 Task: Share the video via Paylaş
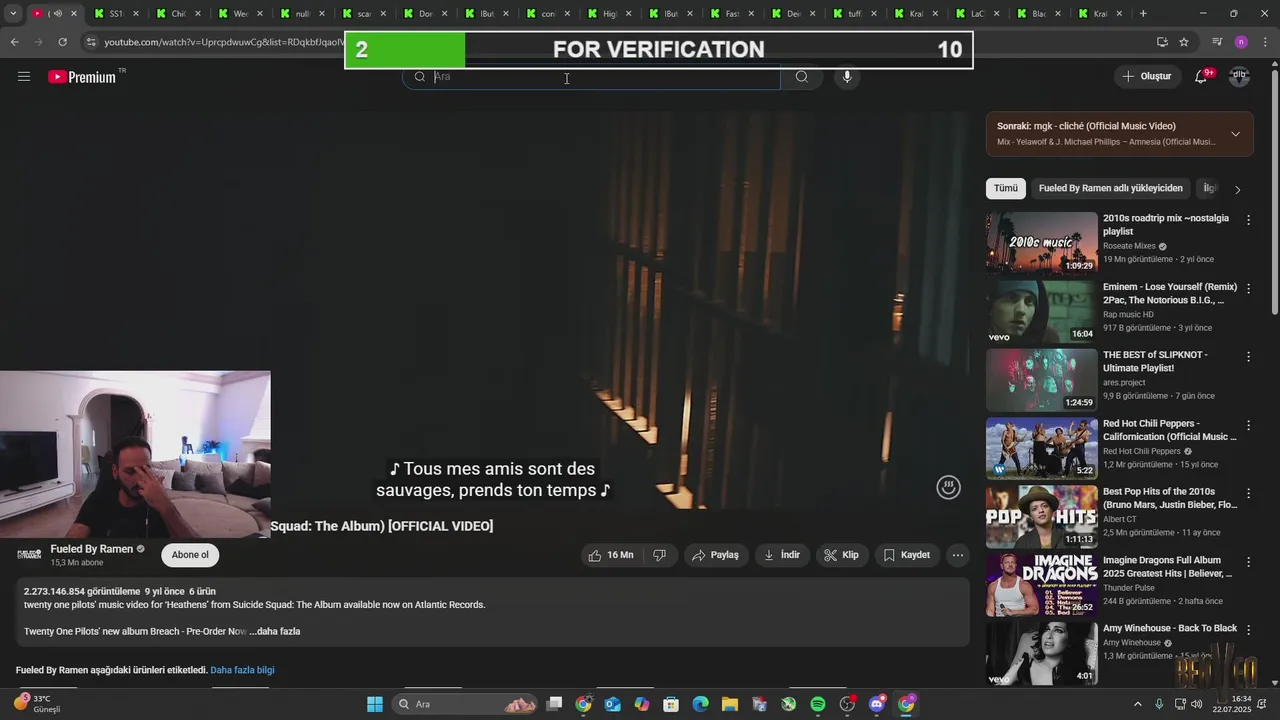[716, 555]
